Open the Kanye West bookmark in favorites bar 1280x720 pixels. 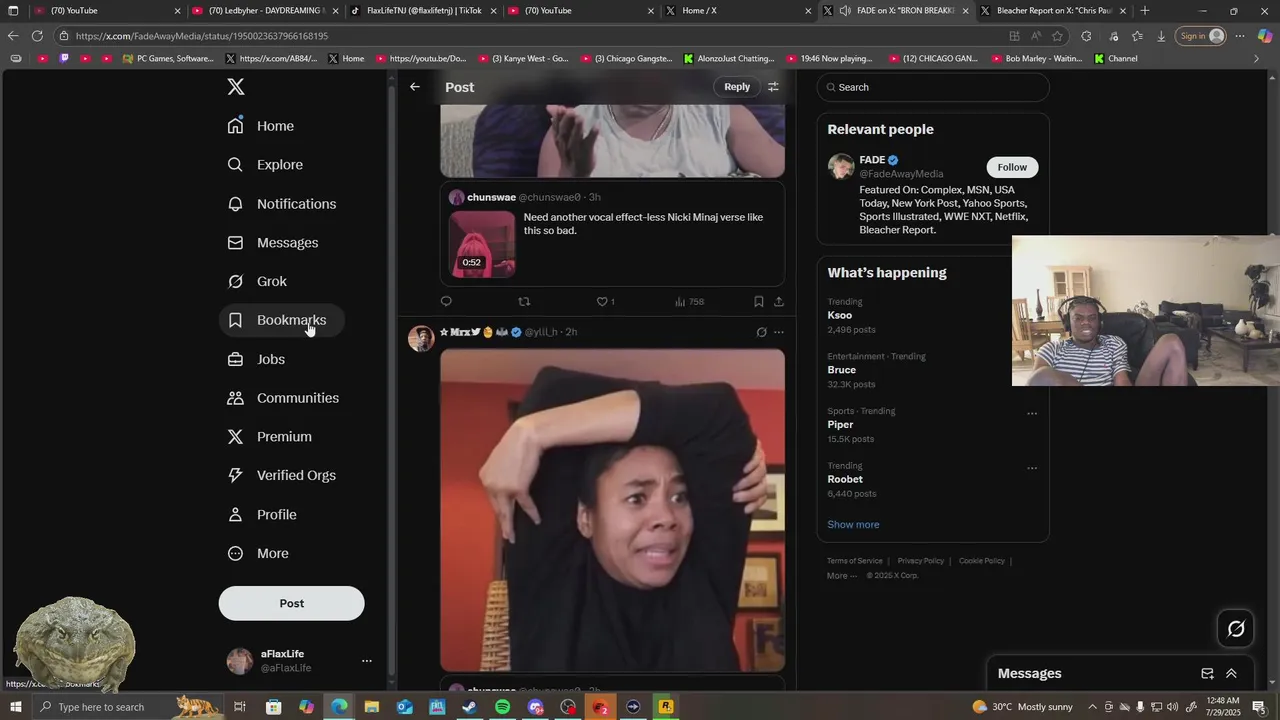523,59
